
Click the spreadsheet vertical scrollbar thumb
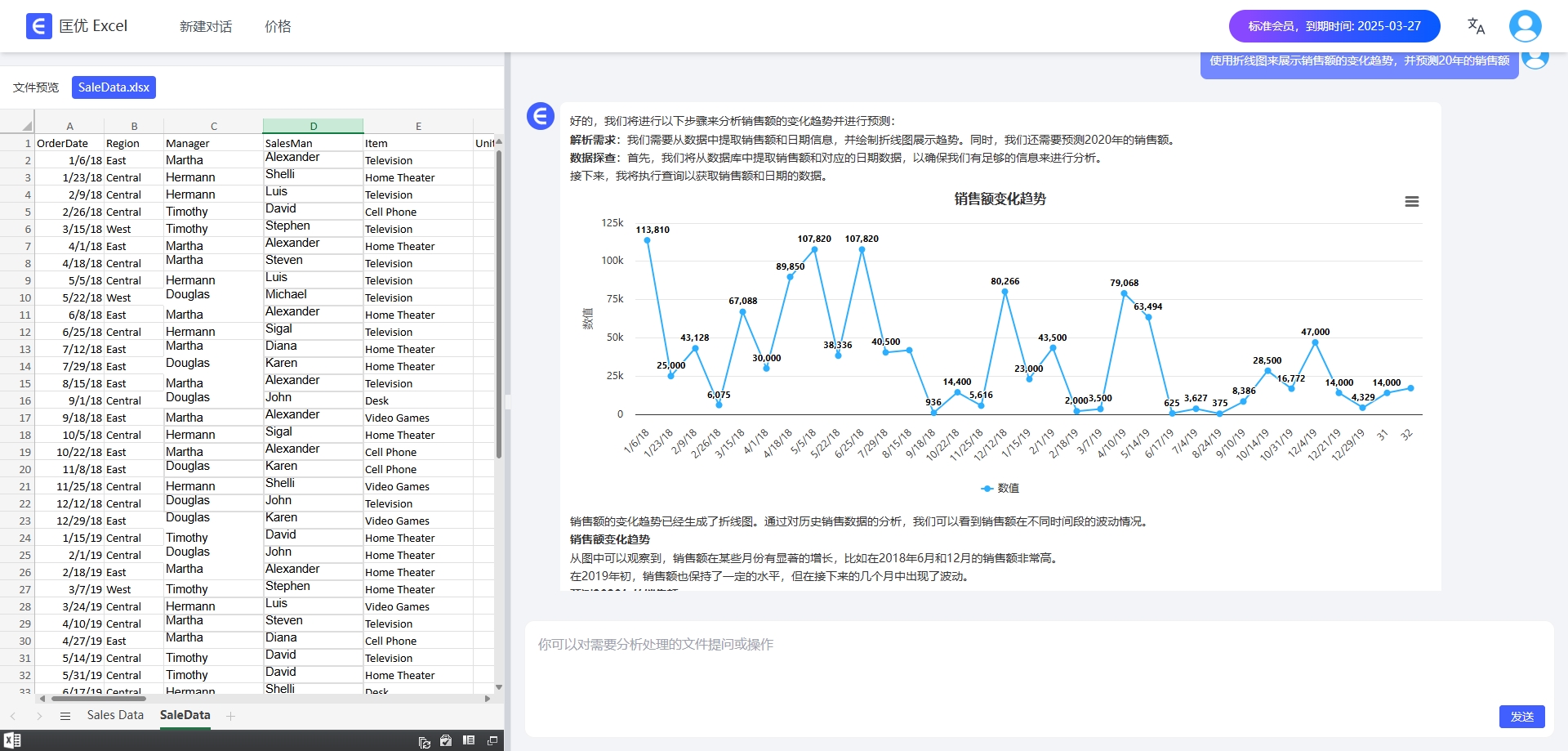coord(498,304)
